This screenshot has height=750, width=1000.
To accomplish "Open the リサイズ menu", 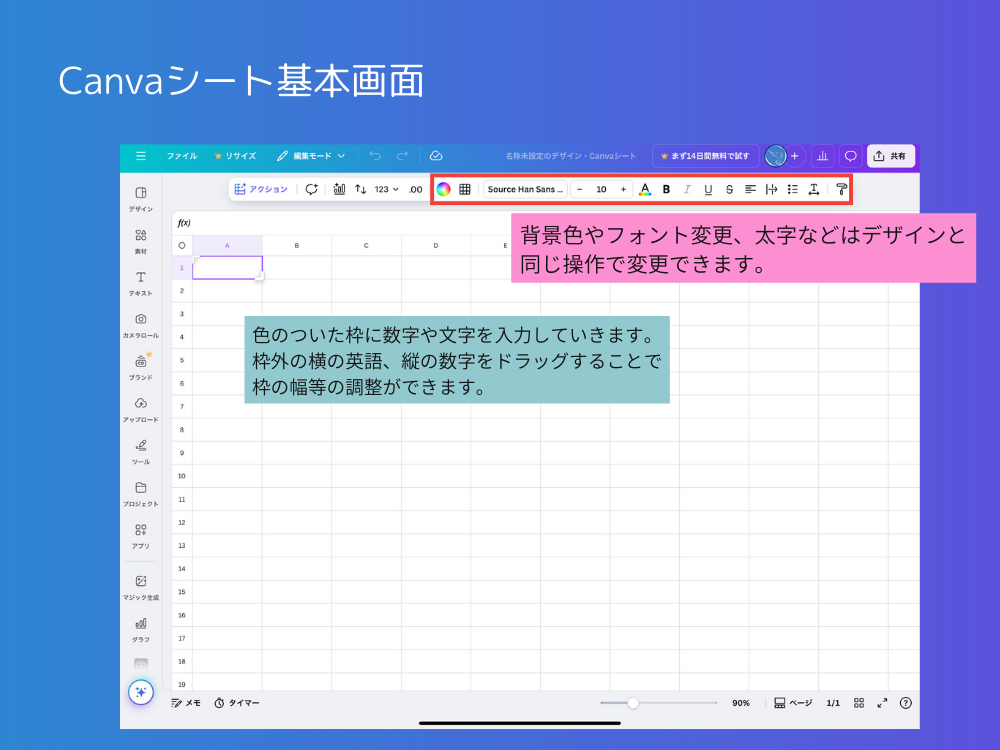I will point(235,156).
